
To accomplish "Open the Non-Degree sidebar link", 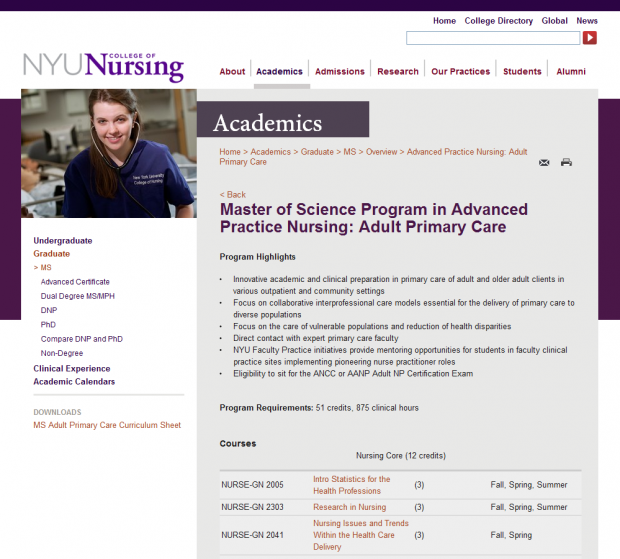I will click(62, 353).
